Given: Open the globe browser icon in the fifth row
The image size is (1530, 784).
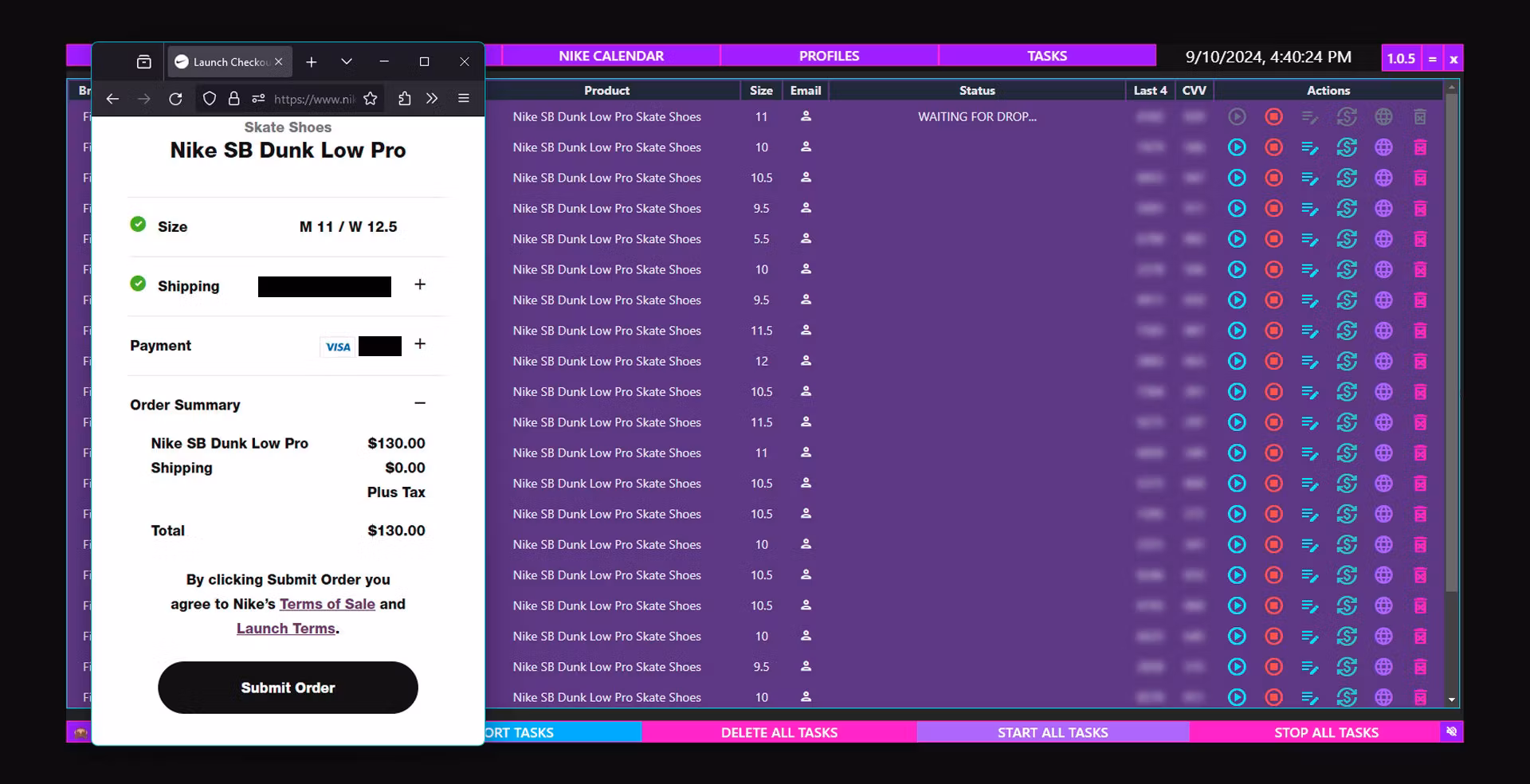Looking at the screenshot, I should [x=1383, y=239].
